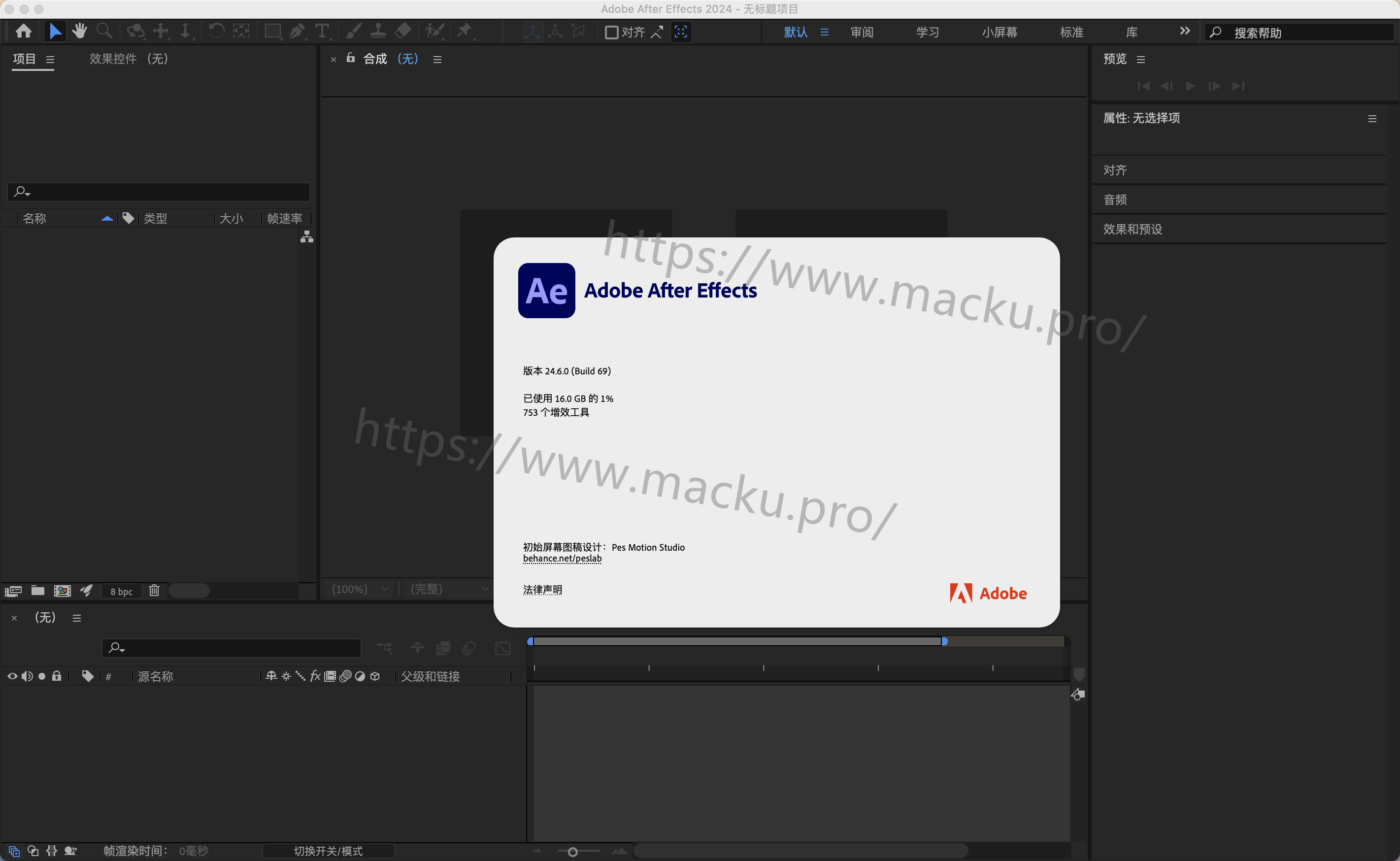The width and height of the screenshot is (1400, 861).
Task: Open the project flowchart view icon
Action: 307,237
